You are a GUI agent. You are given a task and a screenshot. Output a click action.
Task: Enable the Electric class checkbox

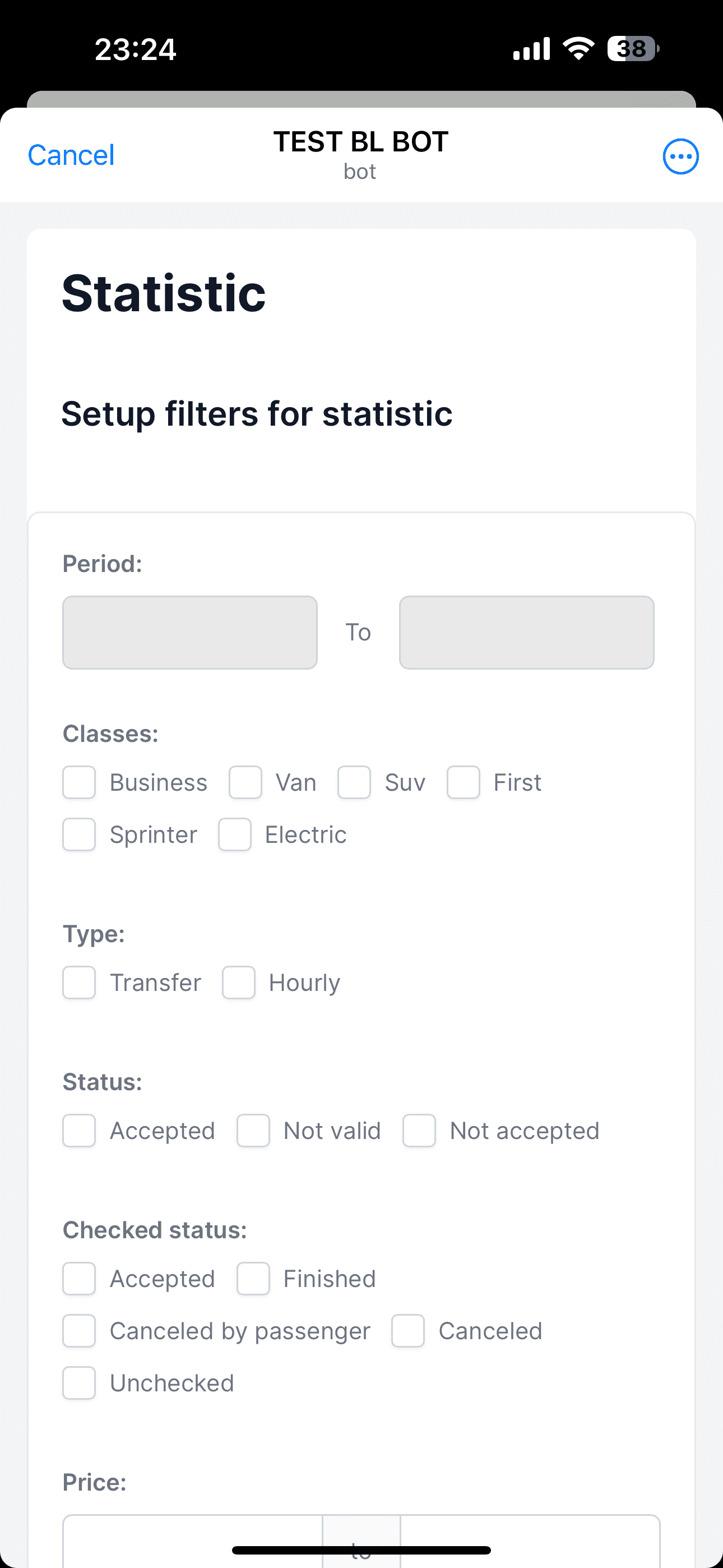coord(235,834)
